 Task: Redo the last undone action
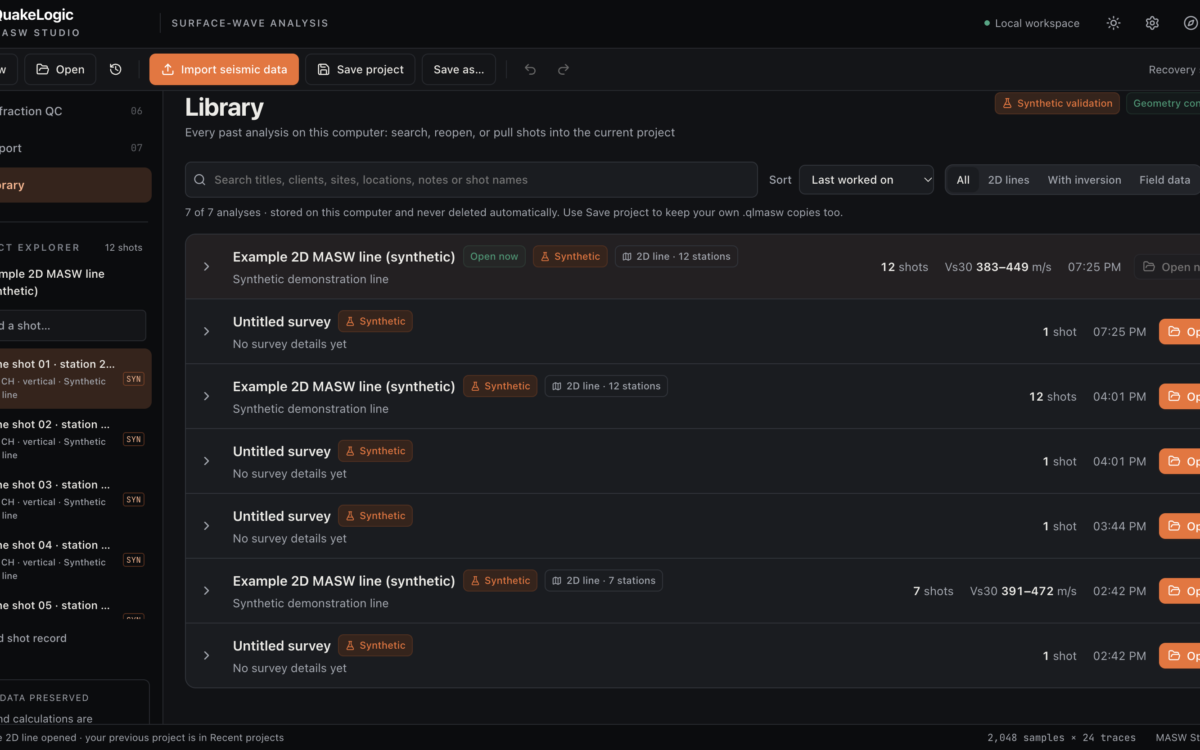coord(563,70)
